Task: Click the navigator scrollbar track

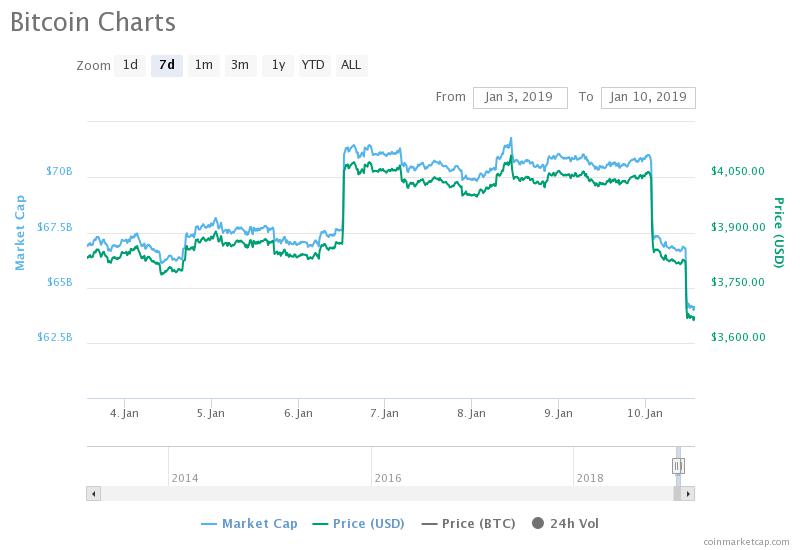Action: tap(387, 493)
